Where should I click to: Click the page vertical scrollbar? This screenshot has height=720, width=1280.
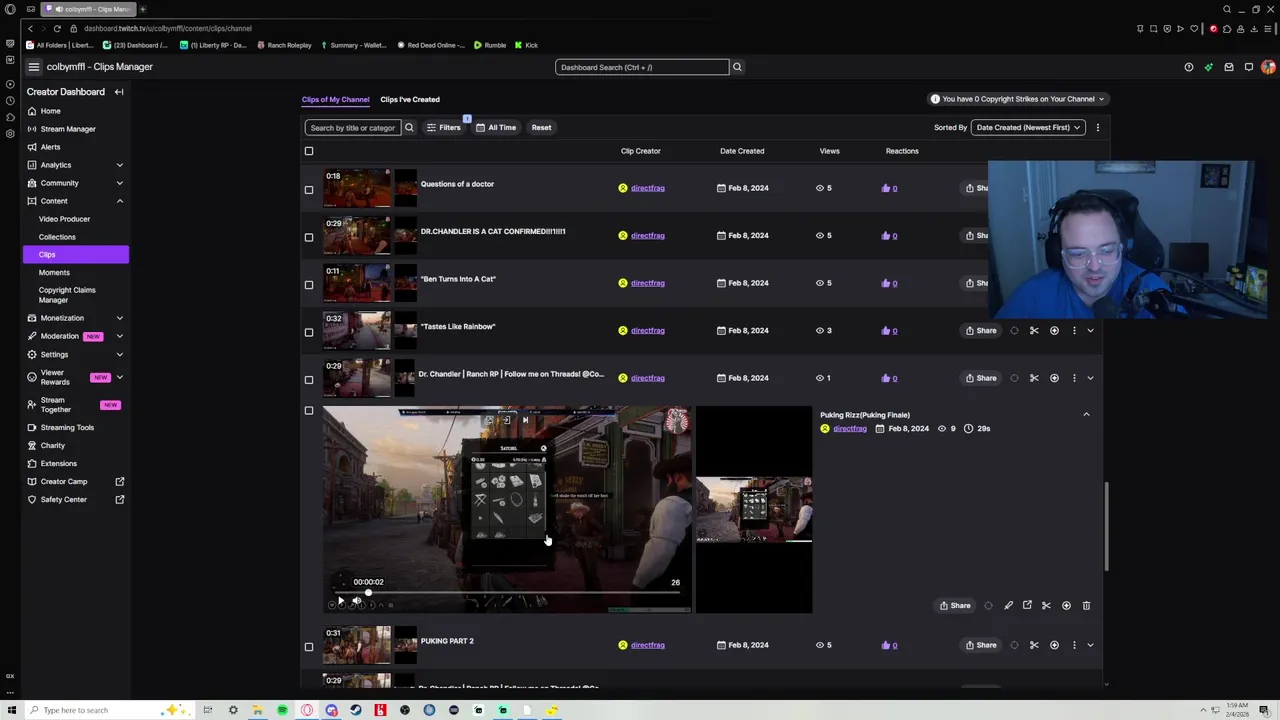[x=1106, y=526]
